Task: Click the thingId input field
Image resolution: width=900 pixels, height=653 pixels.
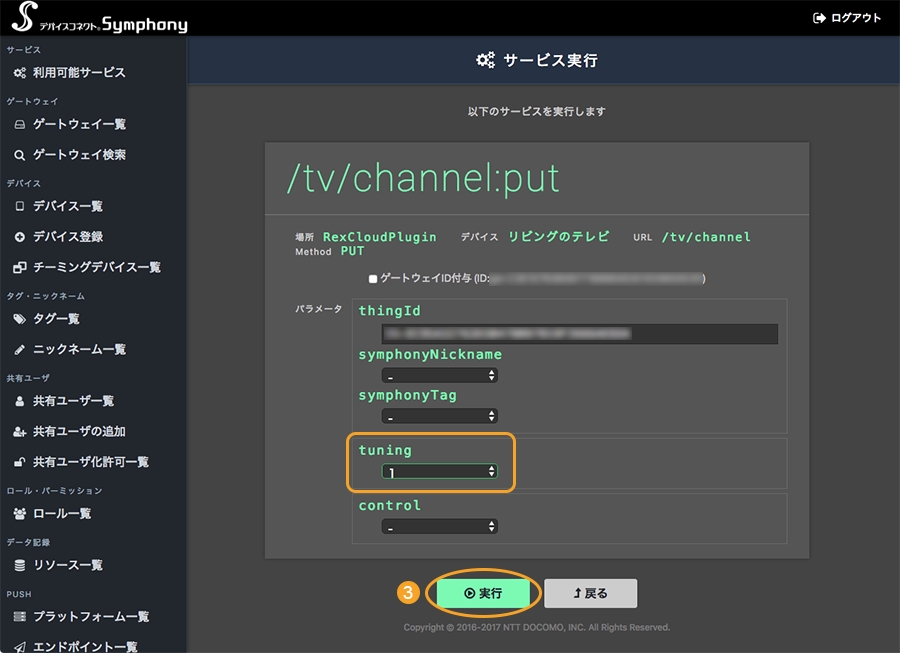Action: coord(580,334)
